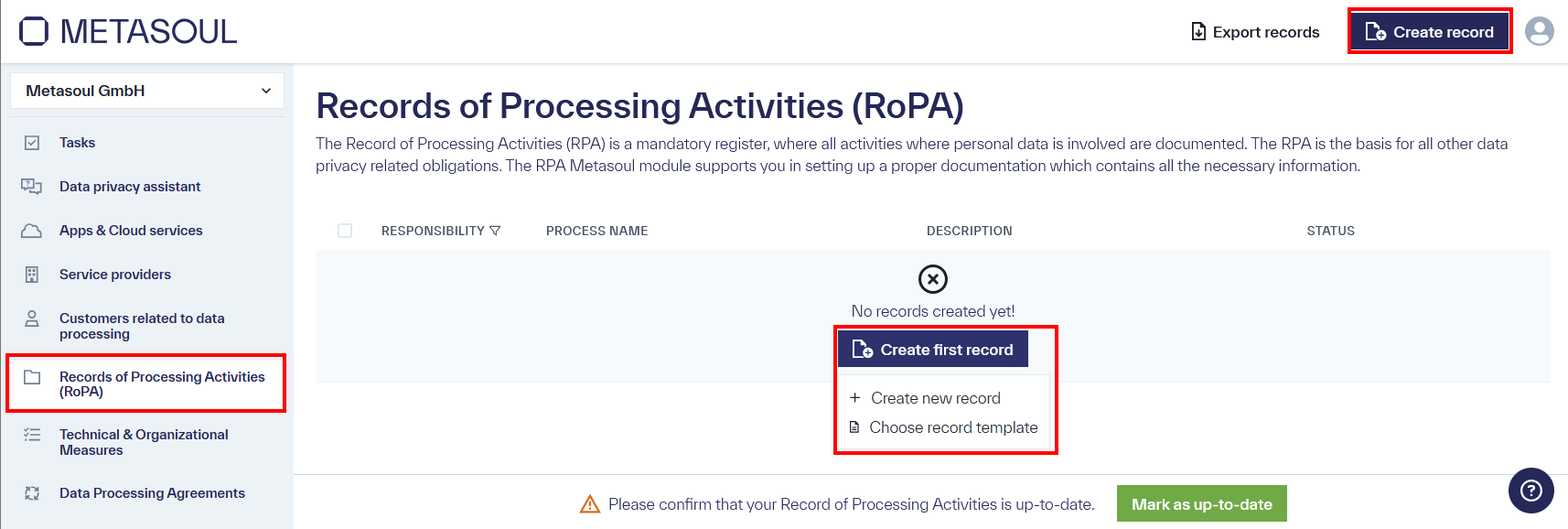
Task: Open the Tasks section icon
Action: tap(33, 142)
